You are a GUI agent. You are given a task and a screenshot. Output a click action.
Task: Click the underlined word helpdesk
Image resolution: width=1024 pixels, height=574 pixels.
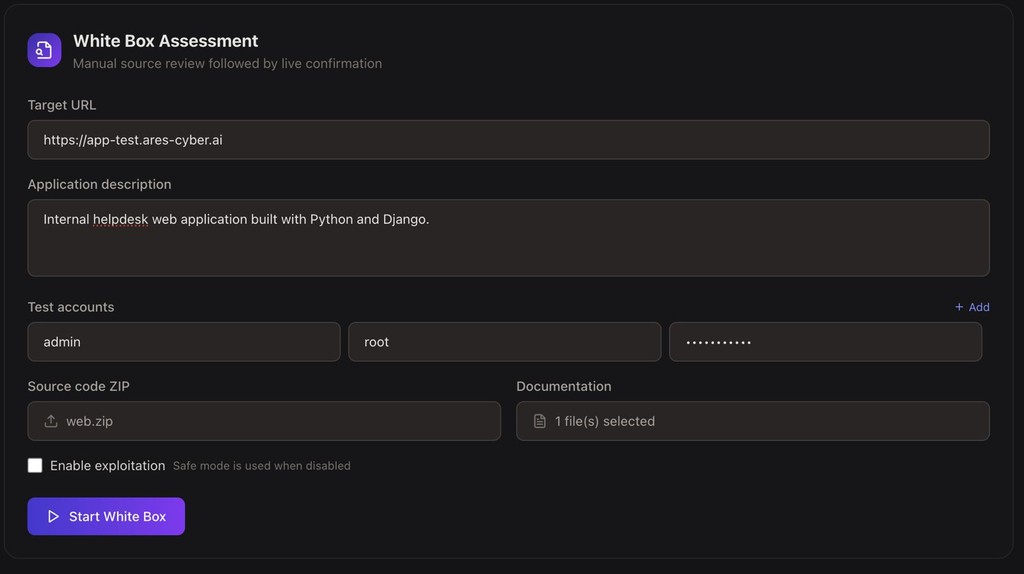click(121, 219)
